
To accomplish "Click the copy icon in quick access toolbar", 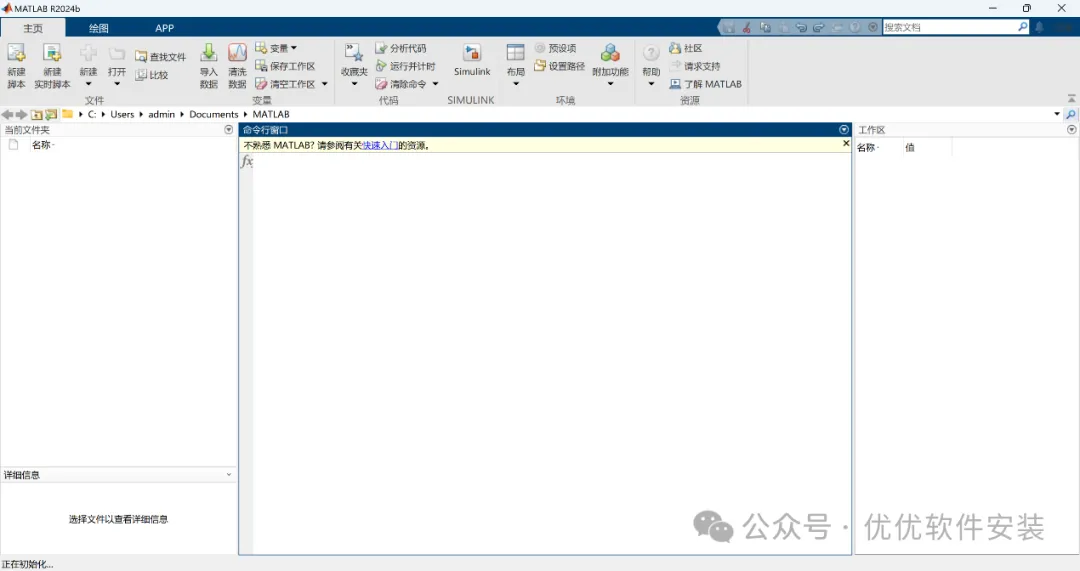I will click(x=765, y=28).
